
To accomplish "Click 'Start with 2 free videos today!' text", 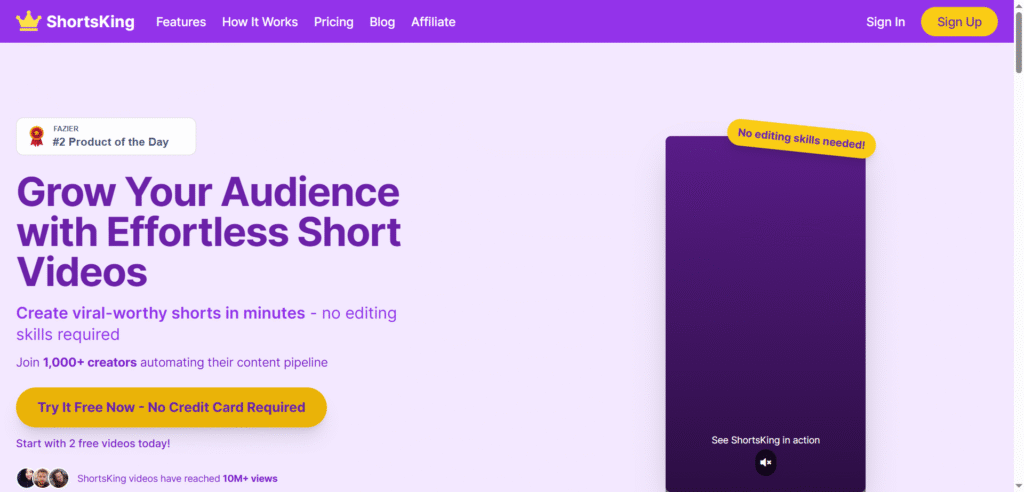I will tap(93, 443).
